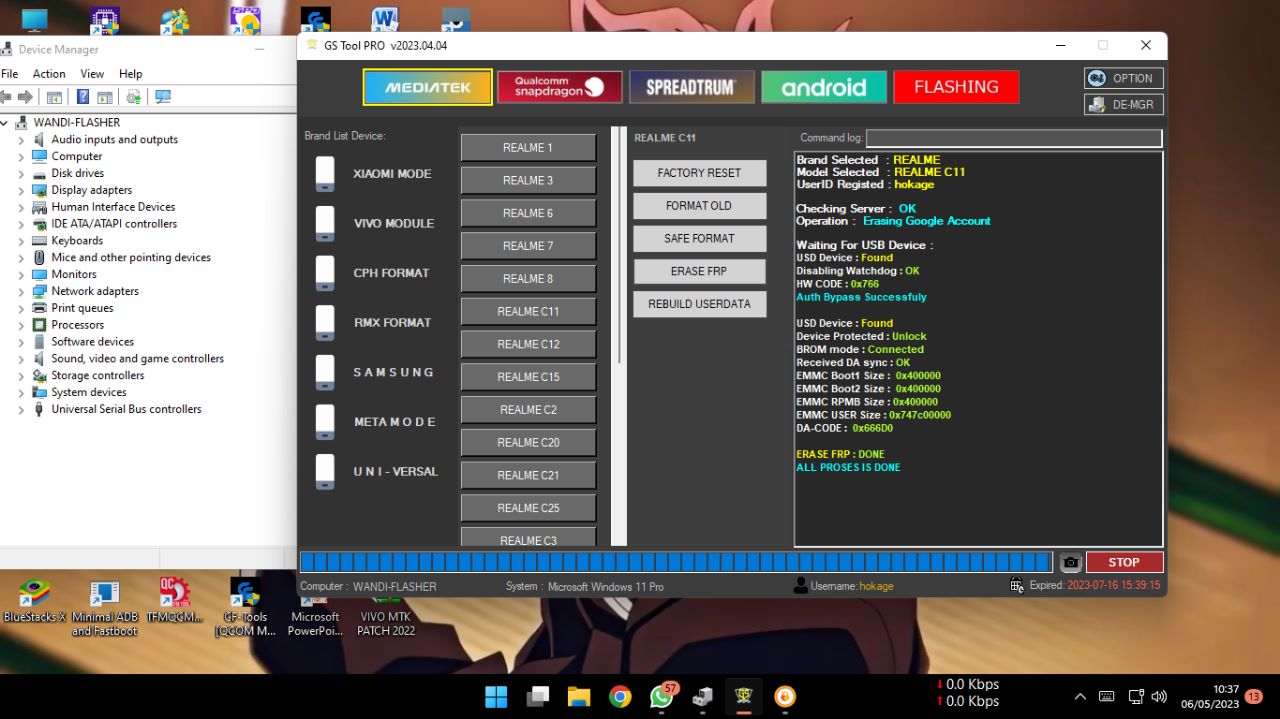1280x719 pixels.
Task: Choose the REALME C20 model
Action: (528, 442)
